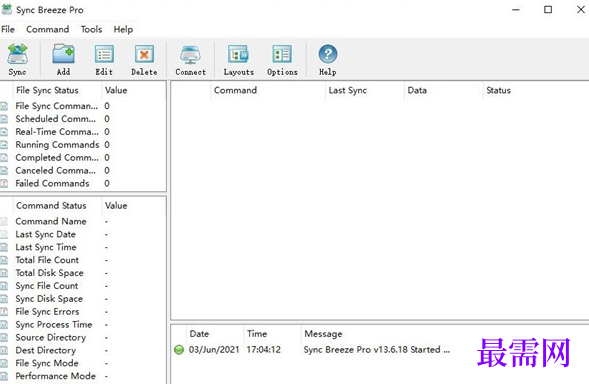The height and width of the screenshot is (384, 589).
Task: Select the Command Name row
Action: coord(83,222)
